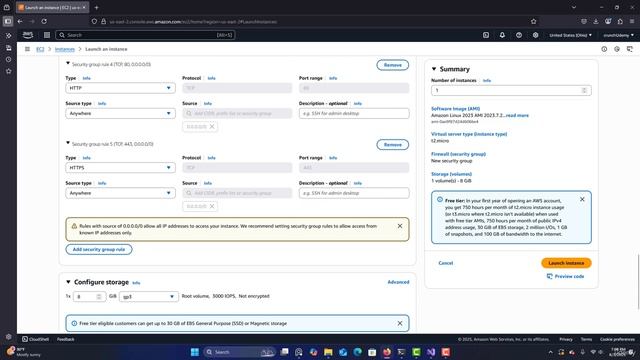Screen dimensions: 640x360
Task: Open the AWS support help icon
Action: tap(519, 35)
